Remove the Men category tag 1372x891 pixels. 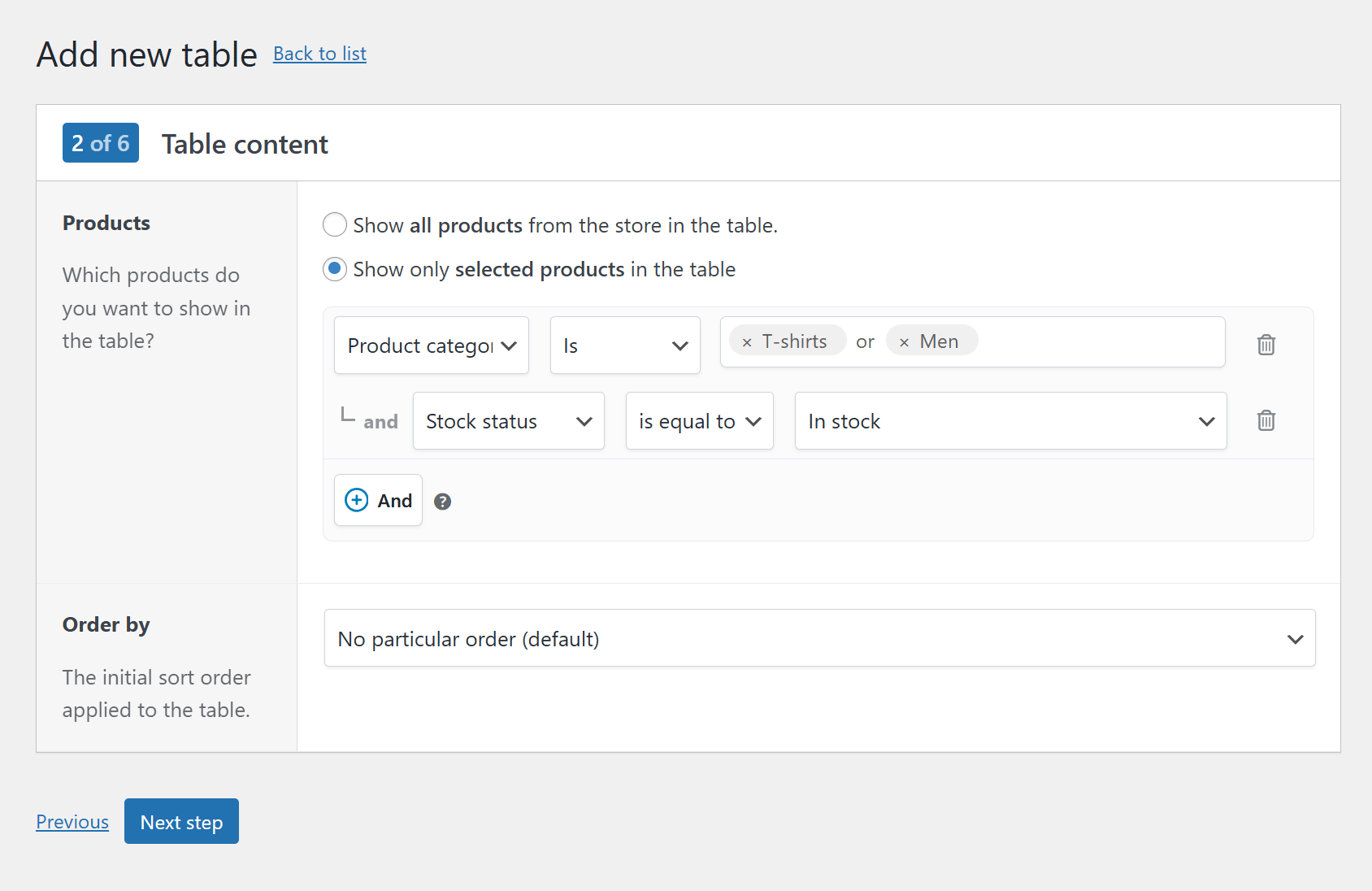[903, 341]
